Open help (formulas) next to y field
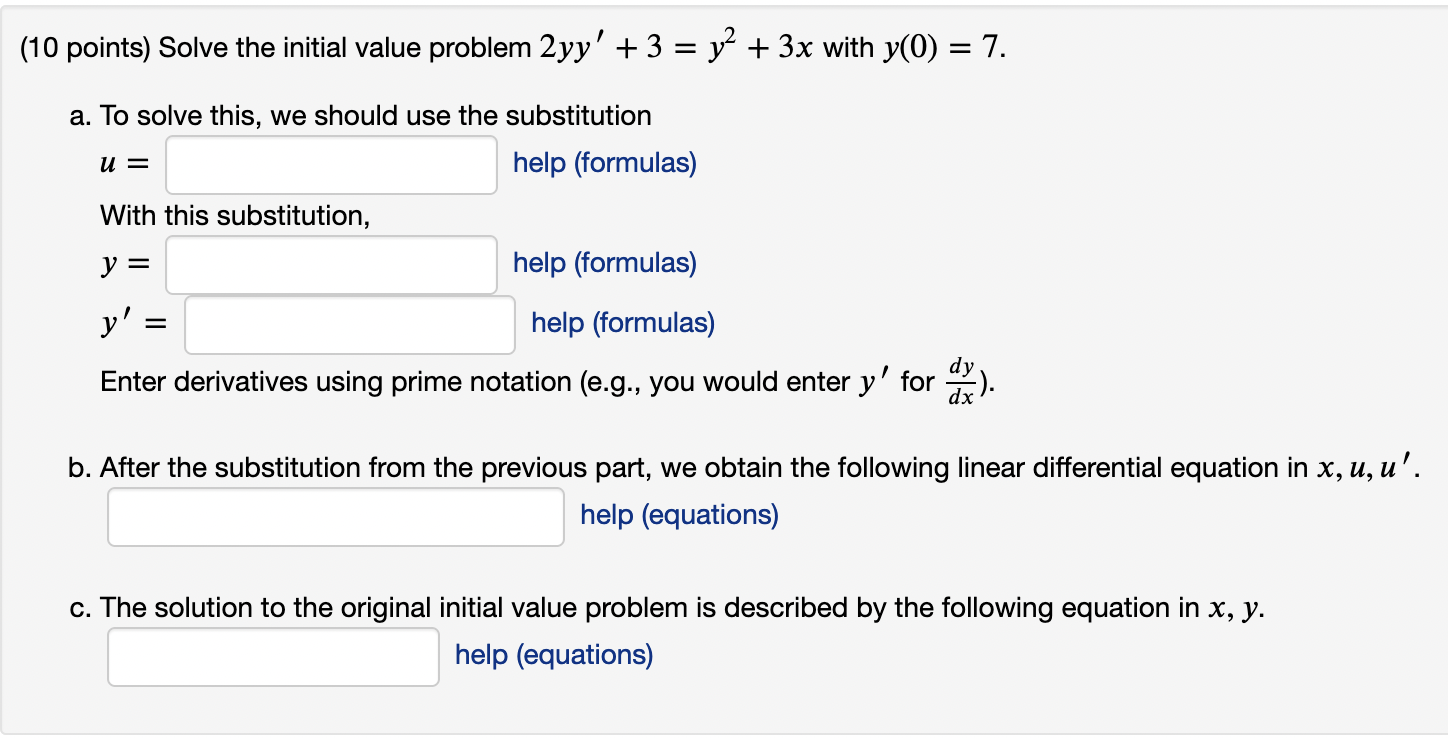Image resolution: width=1448 pixels, height=738 pixels. click(x=605, y=263)
